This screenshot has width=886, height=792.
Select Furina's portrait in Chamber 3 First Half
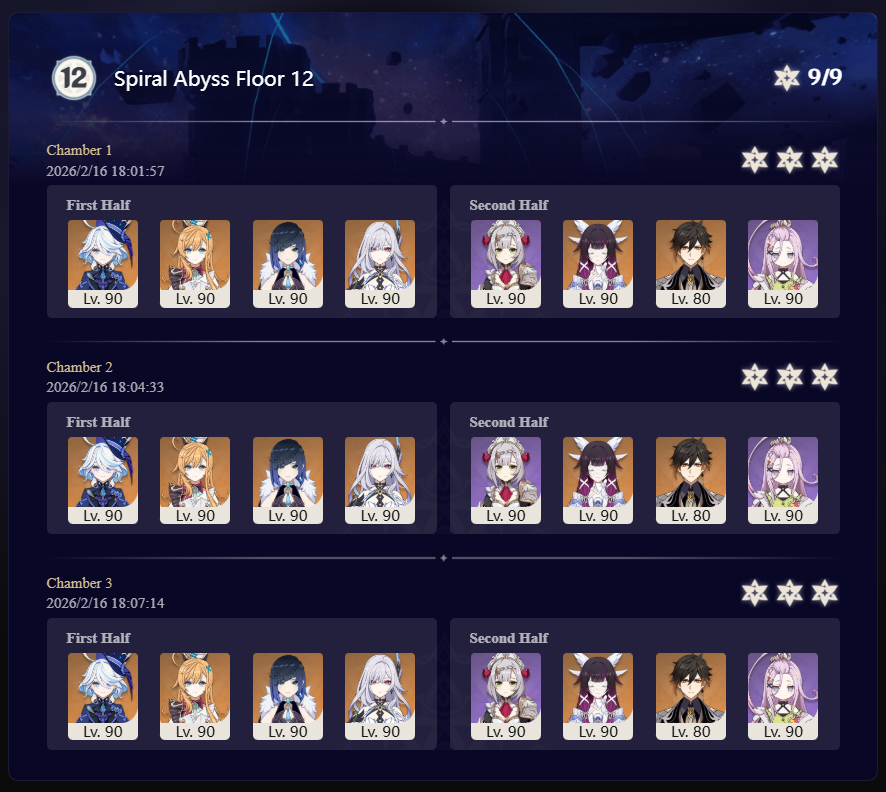coord(103,697)
